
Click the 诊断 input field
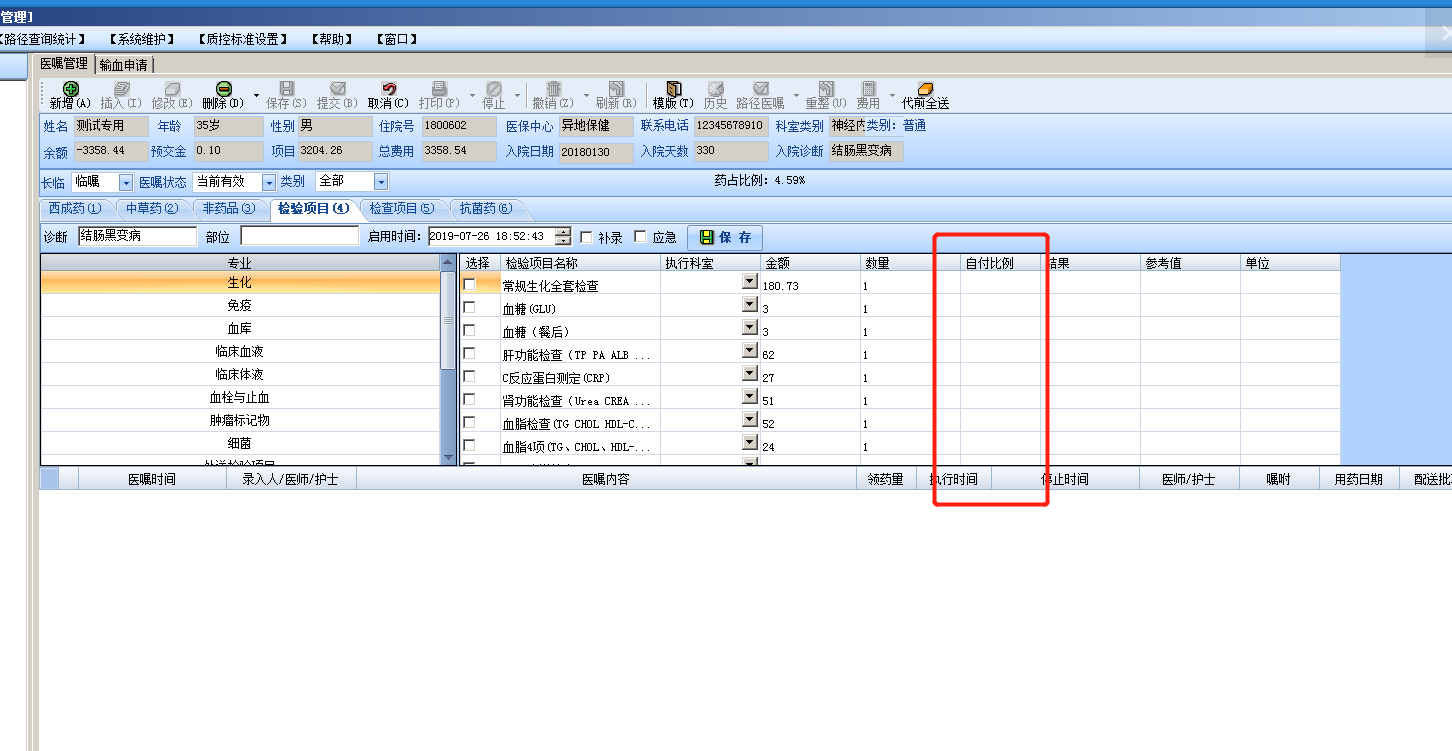coord(138,236)
